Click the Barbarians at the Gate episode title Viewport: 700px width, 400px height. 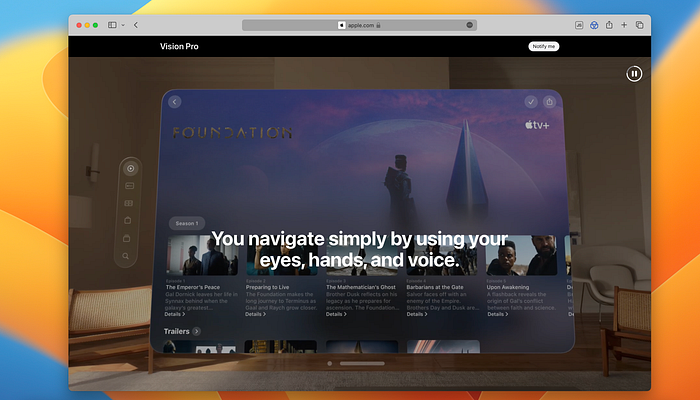tap(435, 288)
